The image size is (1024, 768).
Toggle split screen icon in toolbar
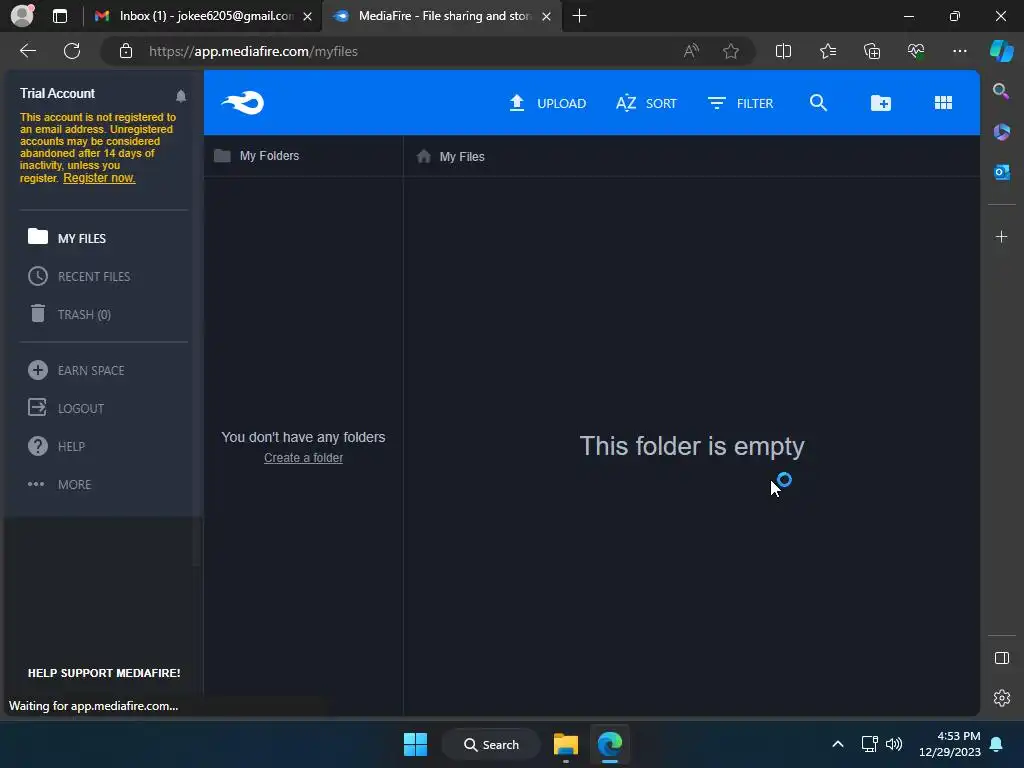coord(783,51)
